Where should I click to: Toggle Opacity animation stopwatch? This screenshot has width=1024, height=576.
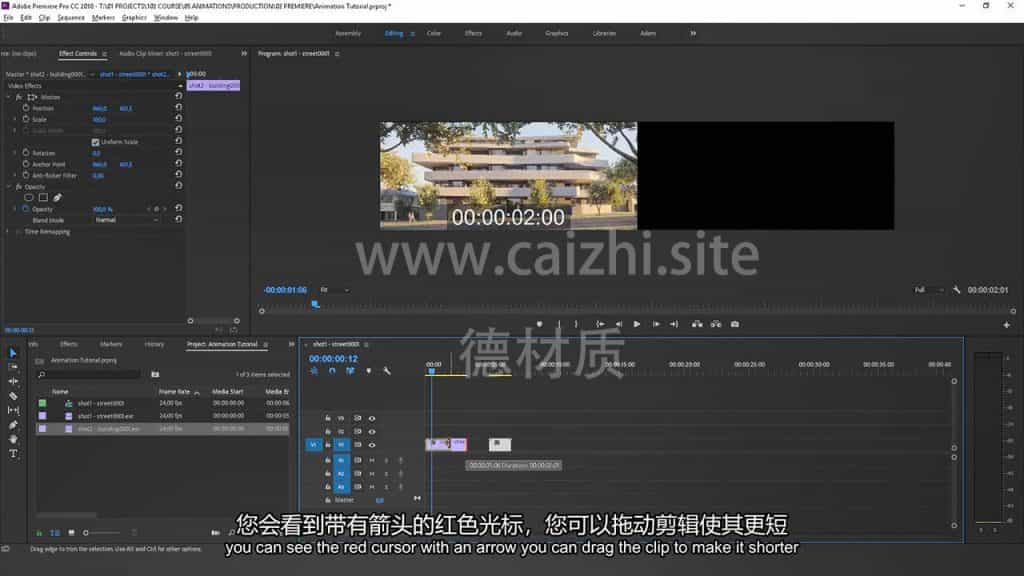[x=26, y=209]
